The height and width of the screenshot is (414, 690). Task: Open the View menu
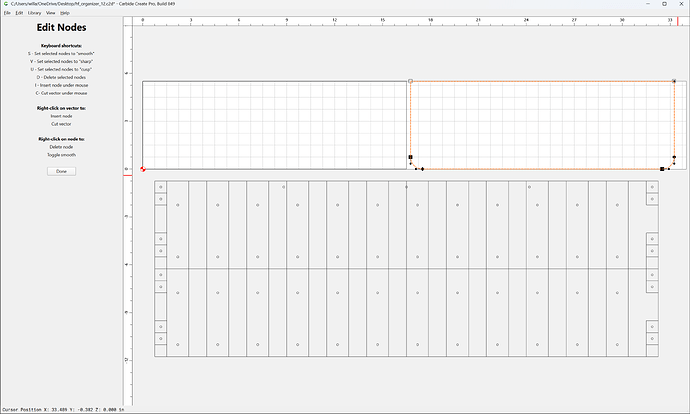coord(51,13)
